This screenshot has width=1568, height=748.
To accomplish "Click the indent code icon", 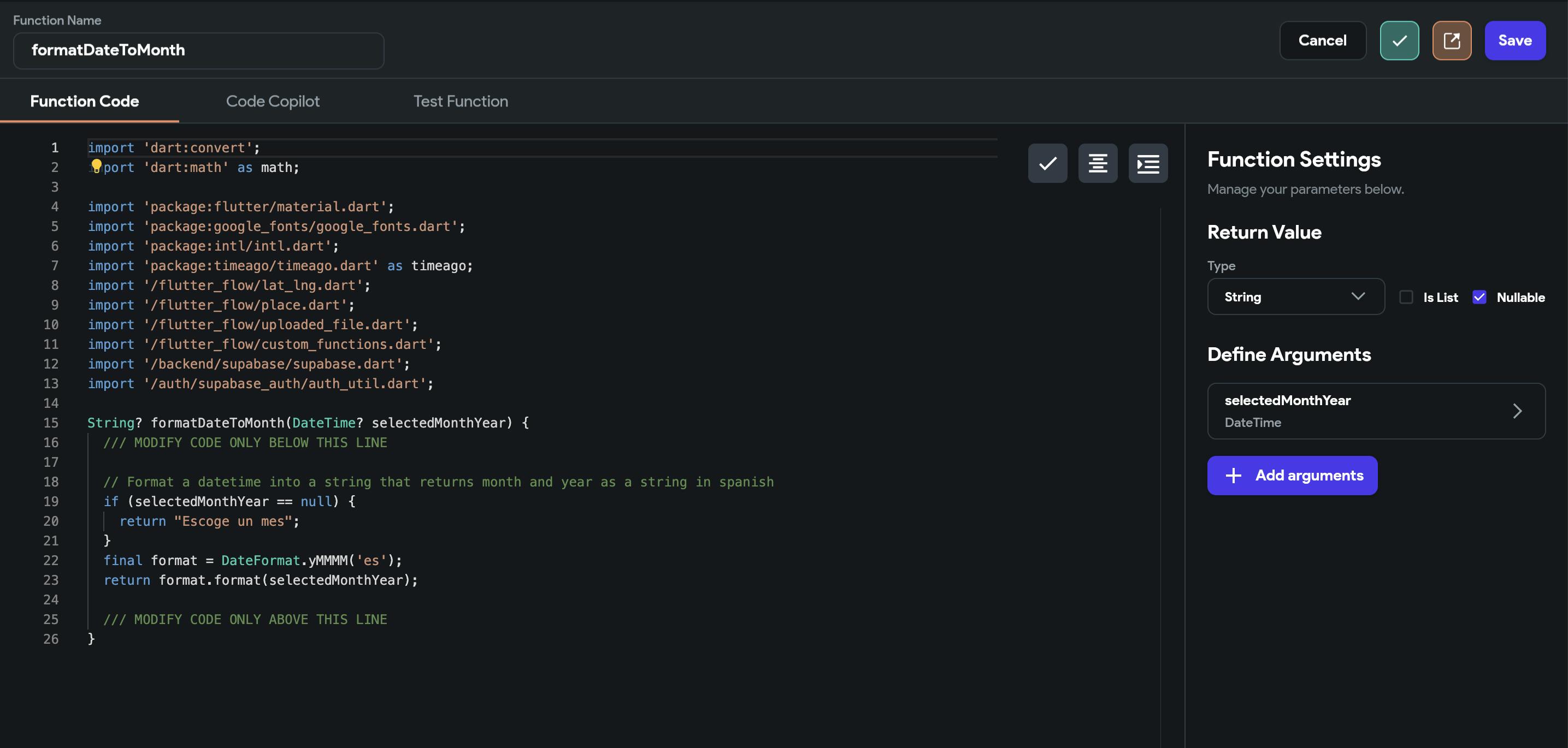I will tap(1147, 163).
